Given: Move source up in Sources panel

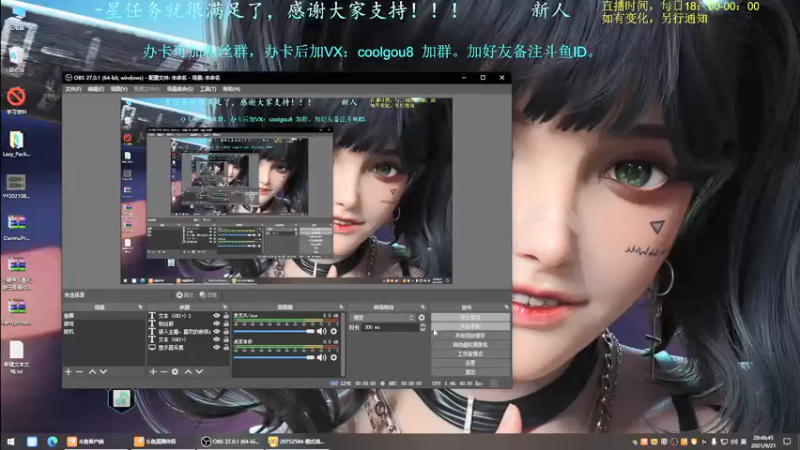Looking at the screenshot, I should tap(188, 371).
